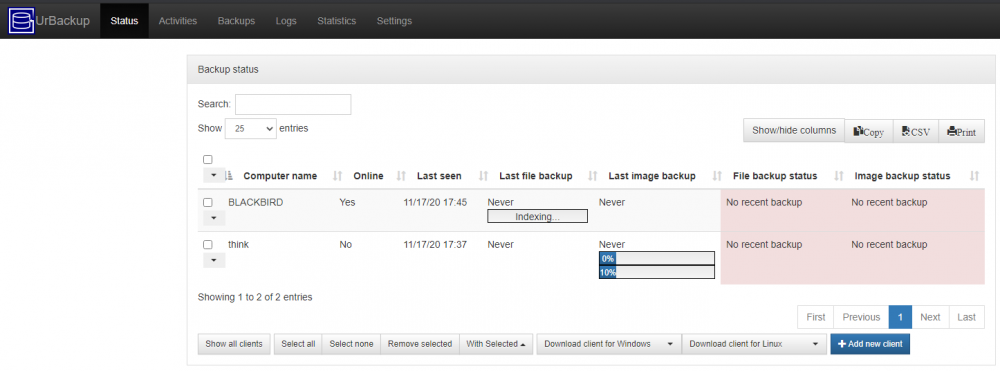1000x371 pixels.
Task: Go to First page
Action: coord(816,317)
